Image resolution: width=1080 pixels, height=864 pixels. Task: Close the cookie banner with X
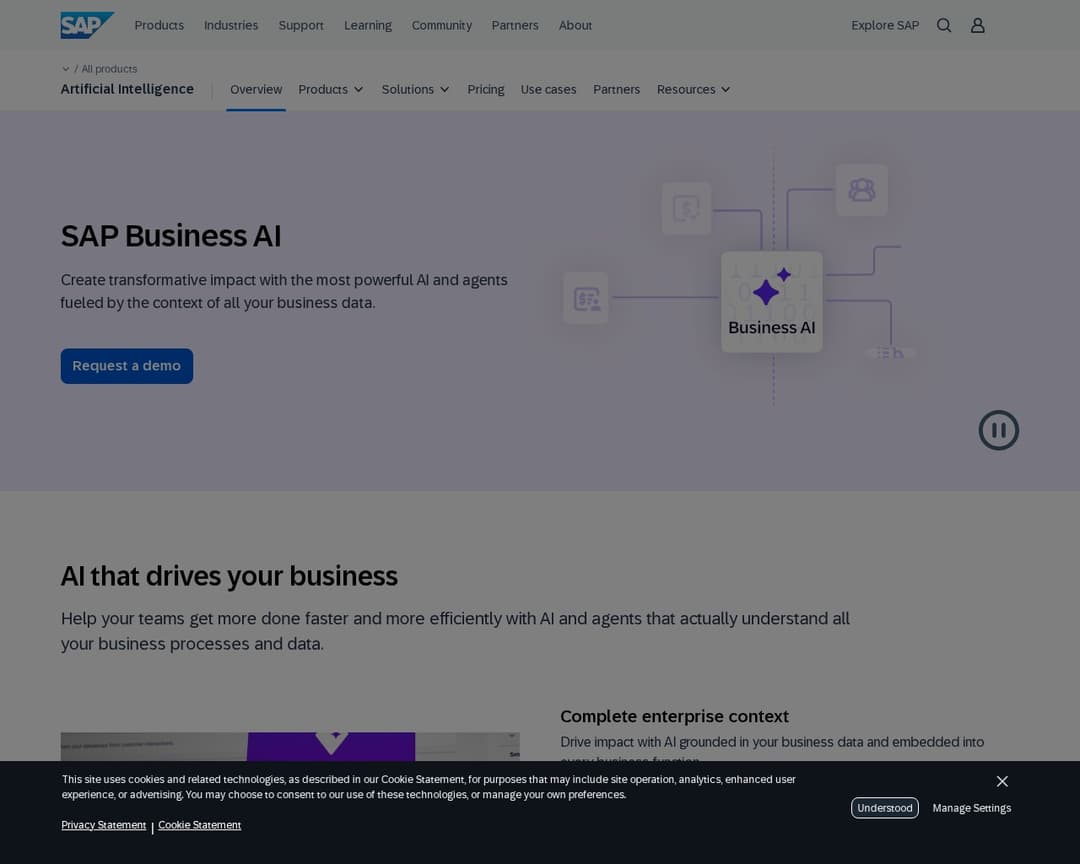point(1002,781)
